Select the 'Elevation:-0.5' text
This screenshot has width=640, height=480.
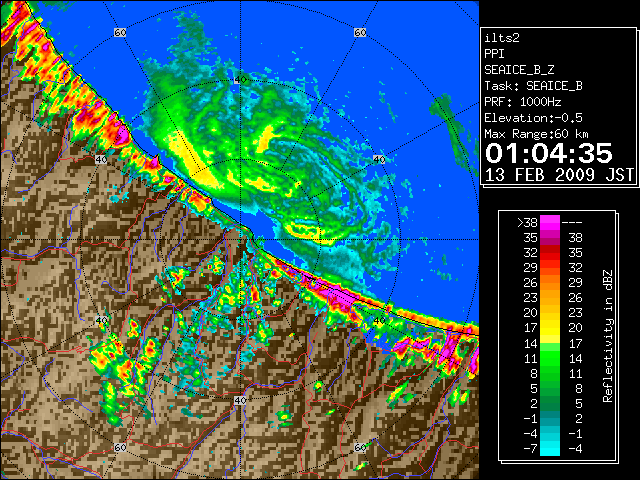533,118
